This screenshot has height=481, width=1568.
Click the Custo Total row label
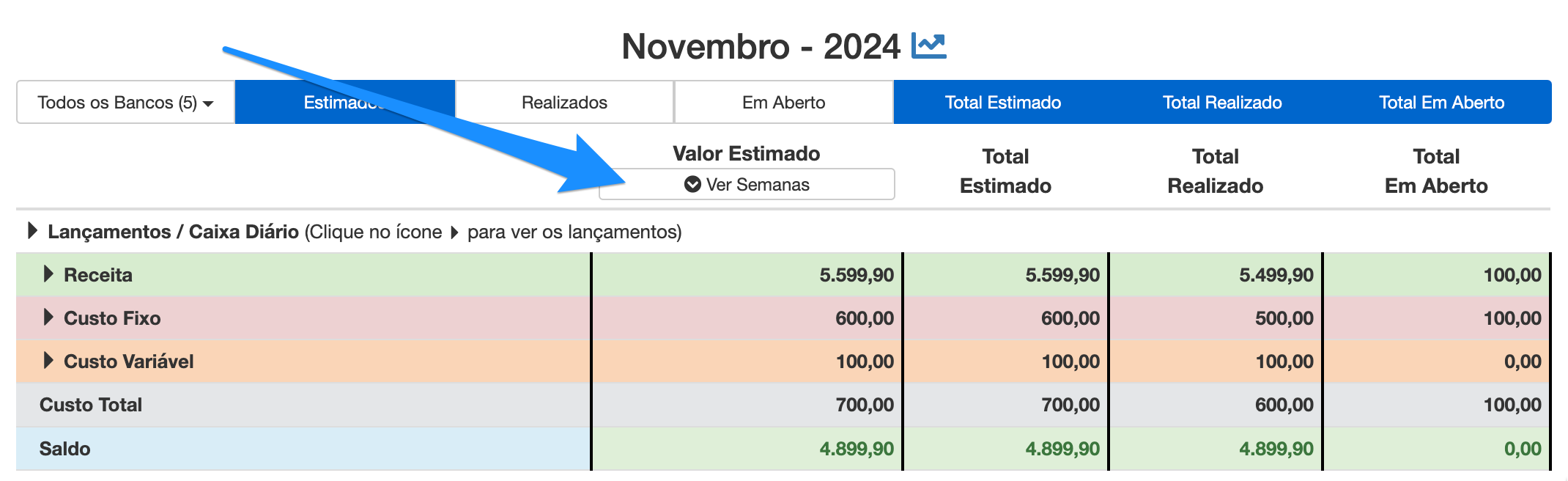point(91,405)
